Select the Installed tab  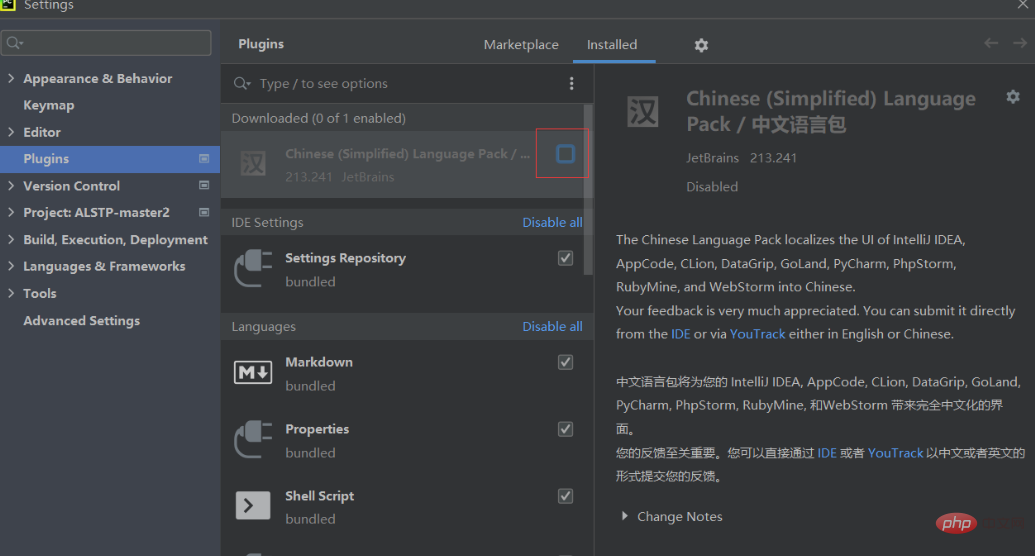pos(612,45)
